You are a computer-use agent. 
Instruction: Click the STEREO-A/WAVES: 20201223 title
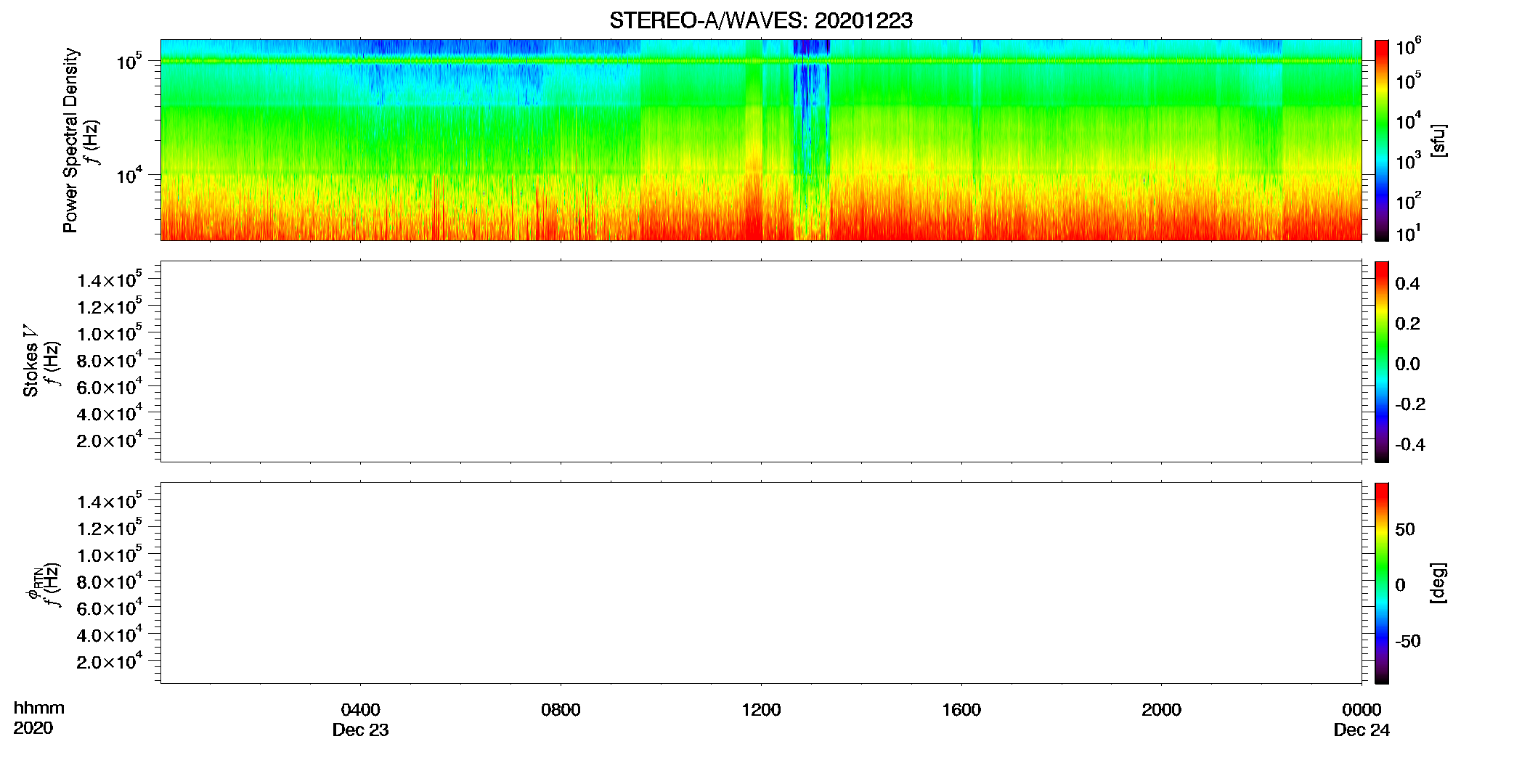(760, 20)
